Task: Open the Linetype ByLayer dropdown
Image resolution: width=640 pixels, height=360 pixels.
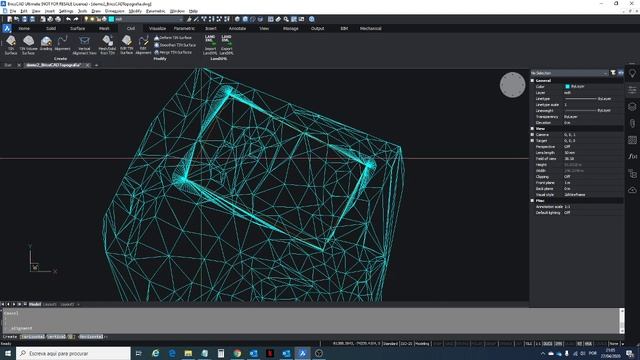Action: [593, 99]
